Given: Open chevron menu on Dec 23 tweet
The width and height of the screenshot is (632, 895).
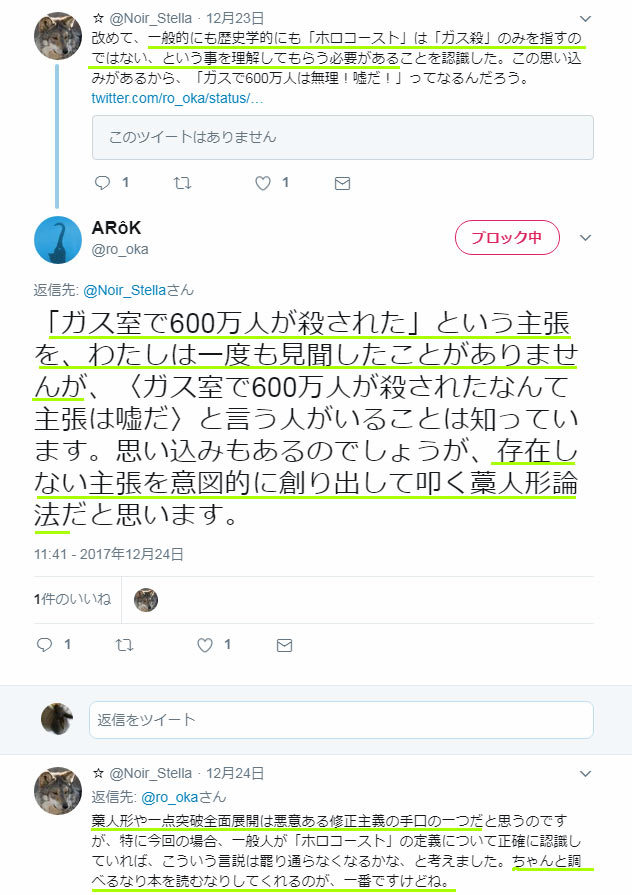Looking at the screenshot, I should 585,18.
